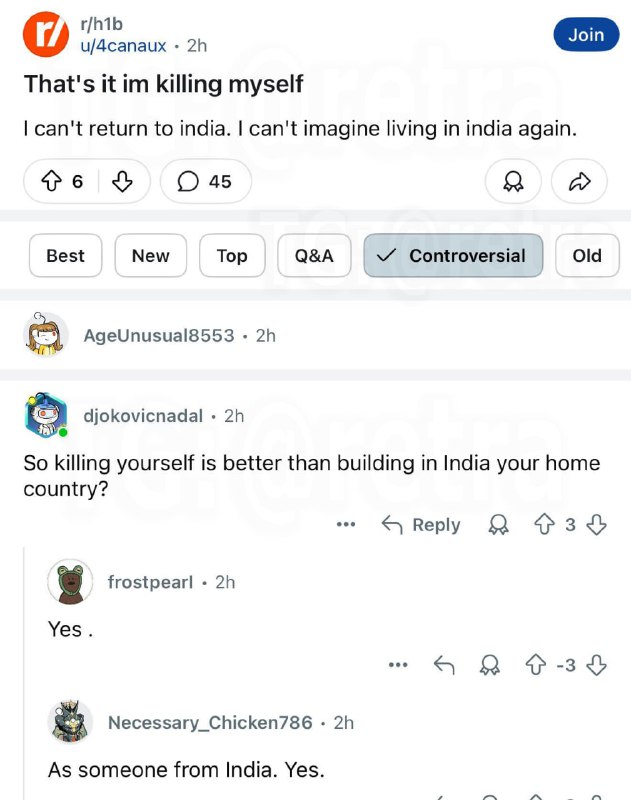Reply to djokovicnadal's comment
Image resolution: width=631 pixels, height=800 pixels.
(x=421, y=524)
